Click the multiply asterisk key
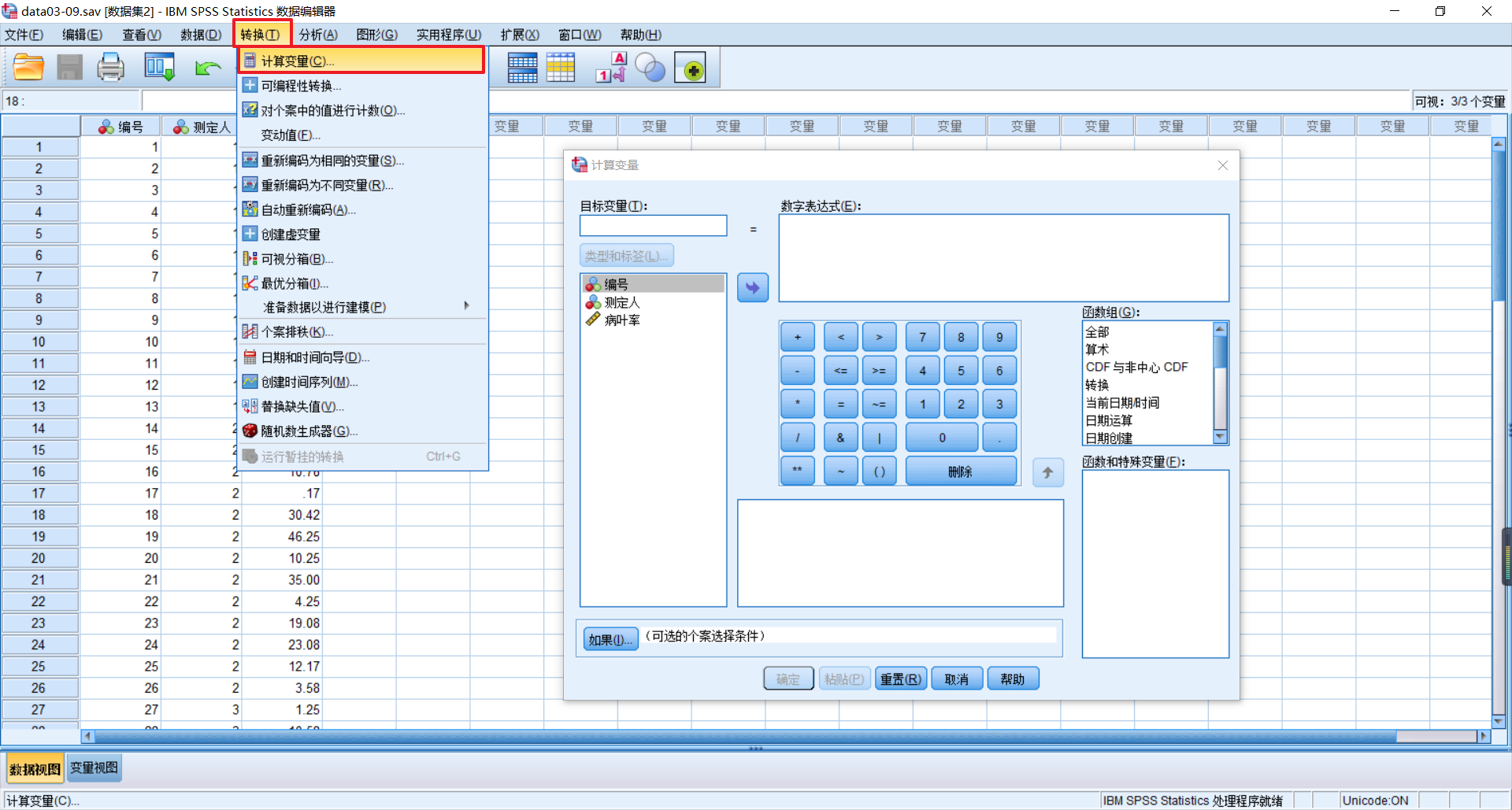The image size is (1512, 810). click(x=798, y=404)
